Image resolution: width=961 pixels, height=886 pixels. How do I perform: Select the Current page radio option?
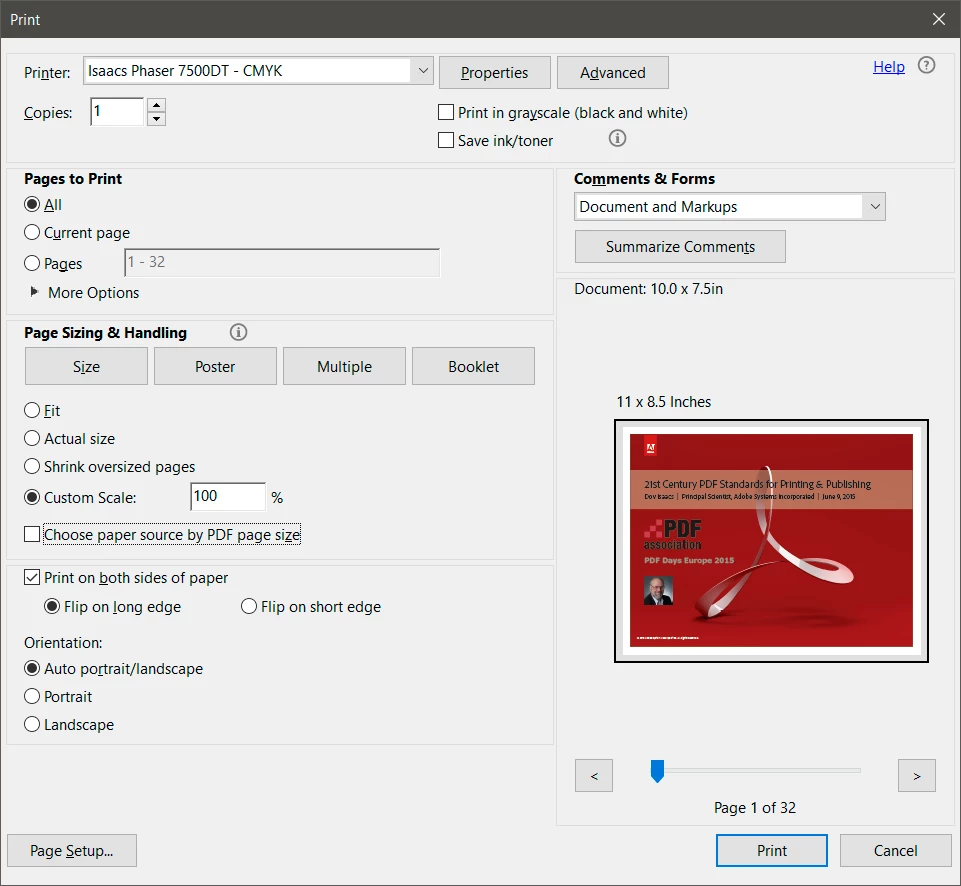(32, 232)
